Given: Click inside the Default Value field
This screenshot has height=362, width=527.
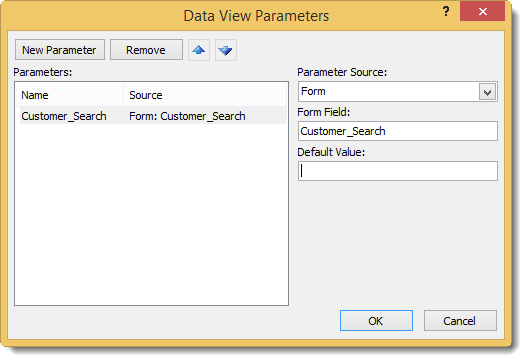Looking at the screenshot, I should [x=398, y=171].
